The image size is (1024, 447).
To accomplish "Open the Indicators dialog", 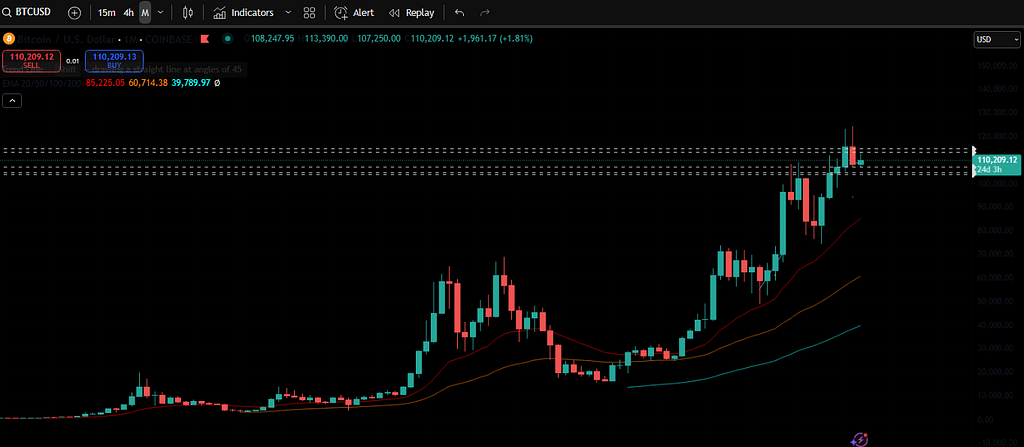I will [244, 12].
